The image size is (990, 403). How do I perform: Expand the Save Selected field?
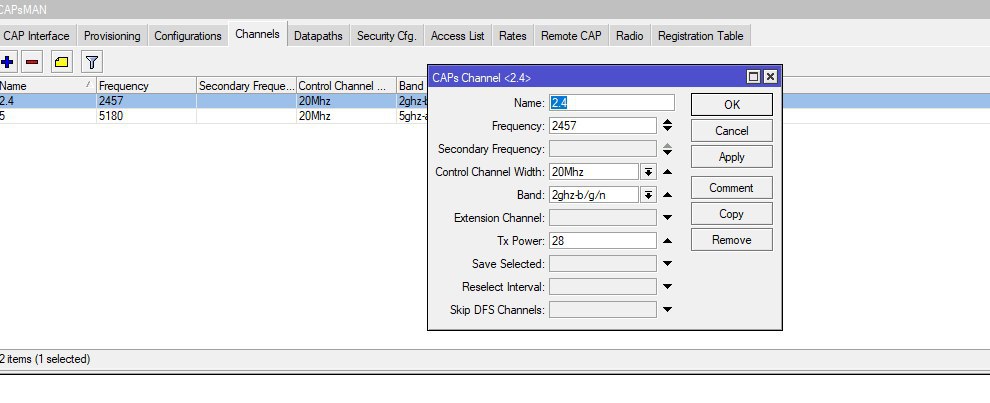[x=667, y=263]
